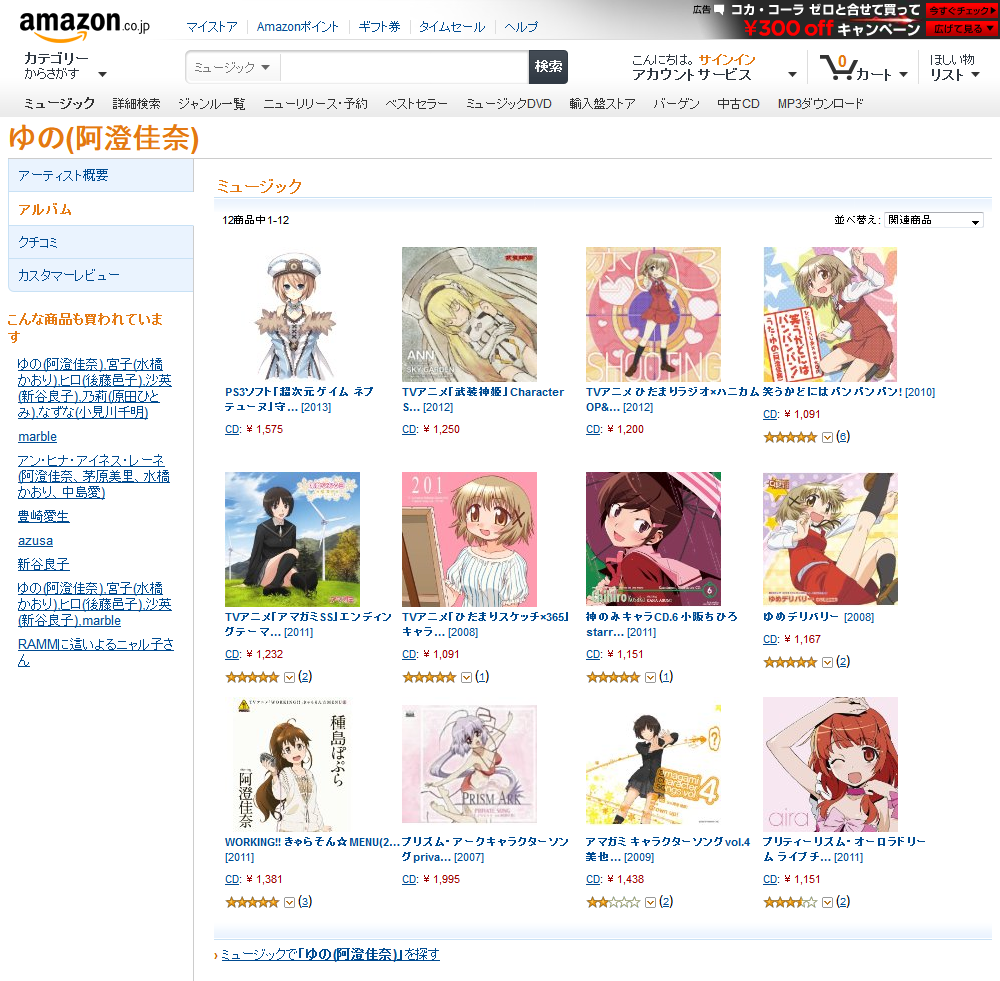Expand the カテゴリーからさがす menu
The height and width of the screenshot is (981, 1000).
(x=65, y=66)
